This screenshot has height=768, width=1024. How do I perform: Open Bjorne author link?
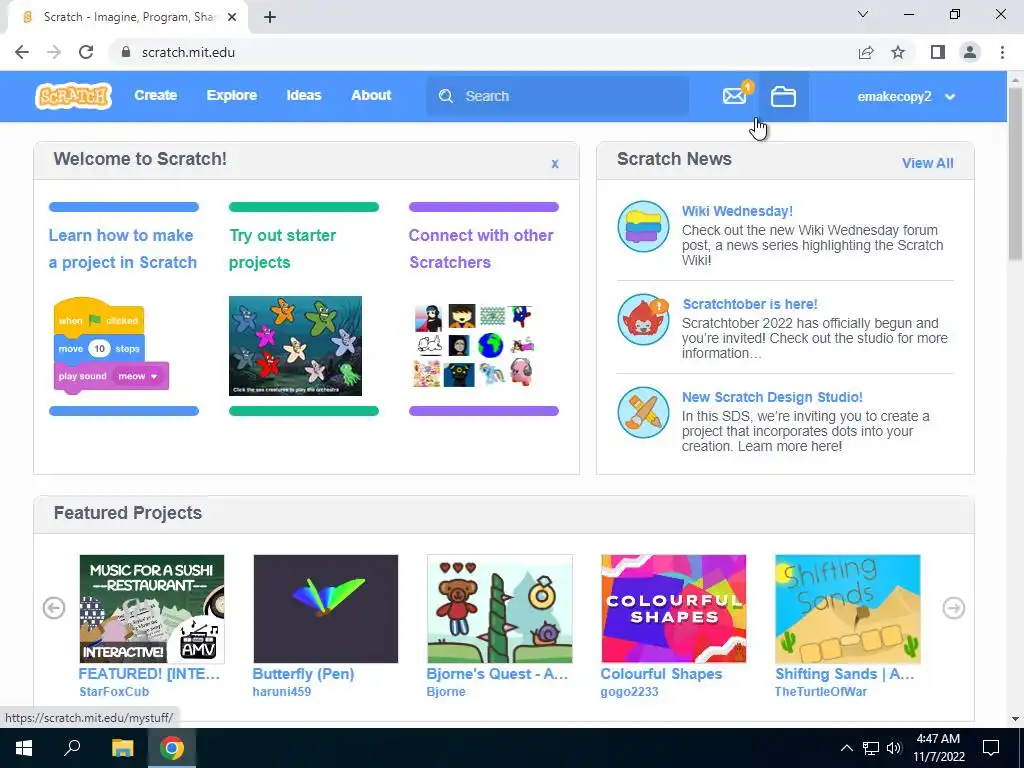tap(446, 692)
